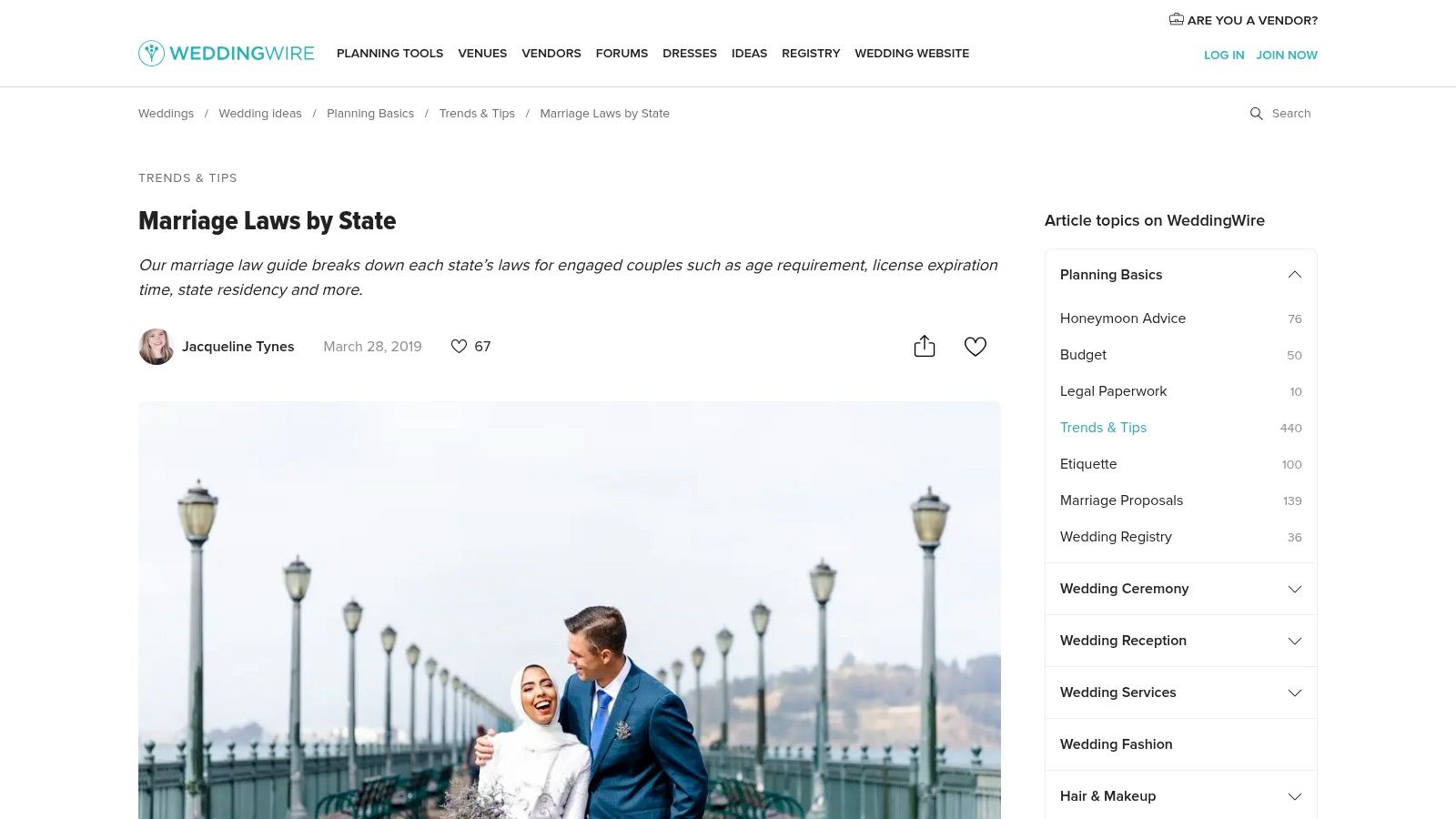This screenshot has width=1456, height=819.
Task: Go to Planning Basics breadcrumb
Action: coord(370,114)
